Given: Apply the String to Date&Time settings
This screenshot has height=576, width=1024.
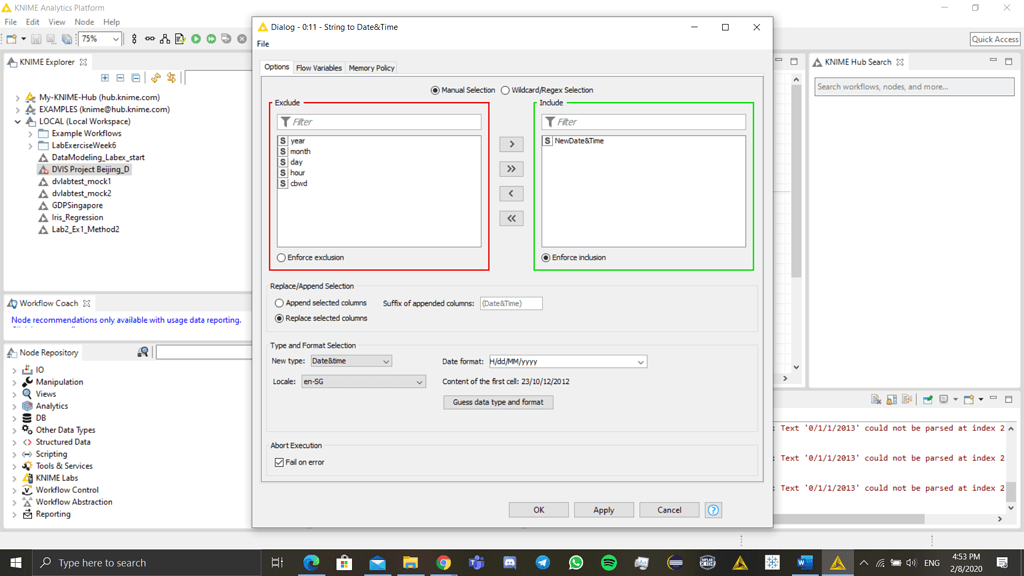Looking at the screenshot, I should point(604,509).
